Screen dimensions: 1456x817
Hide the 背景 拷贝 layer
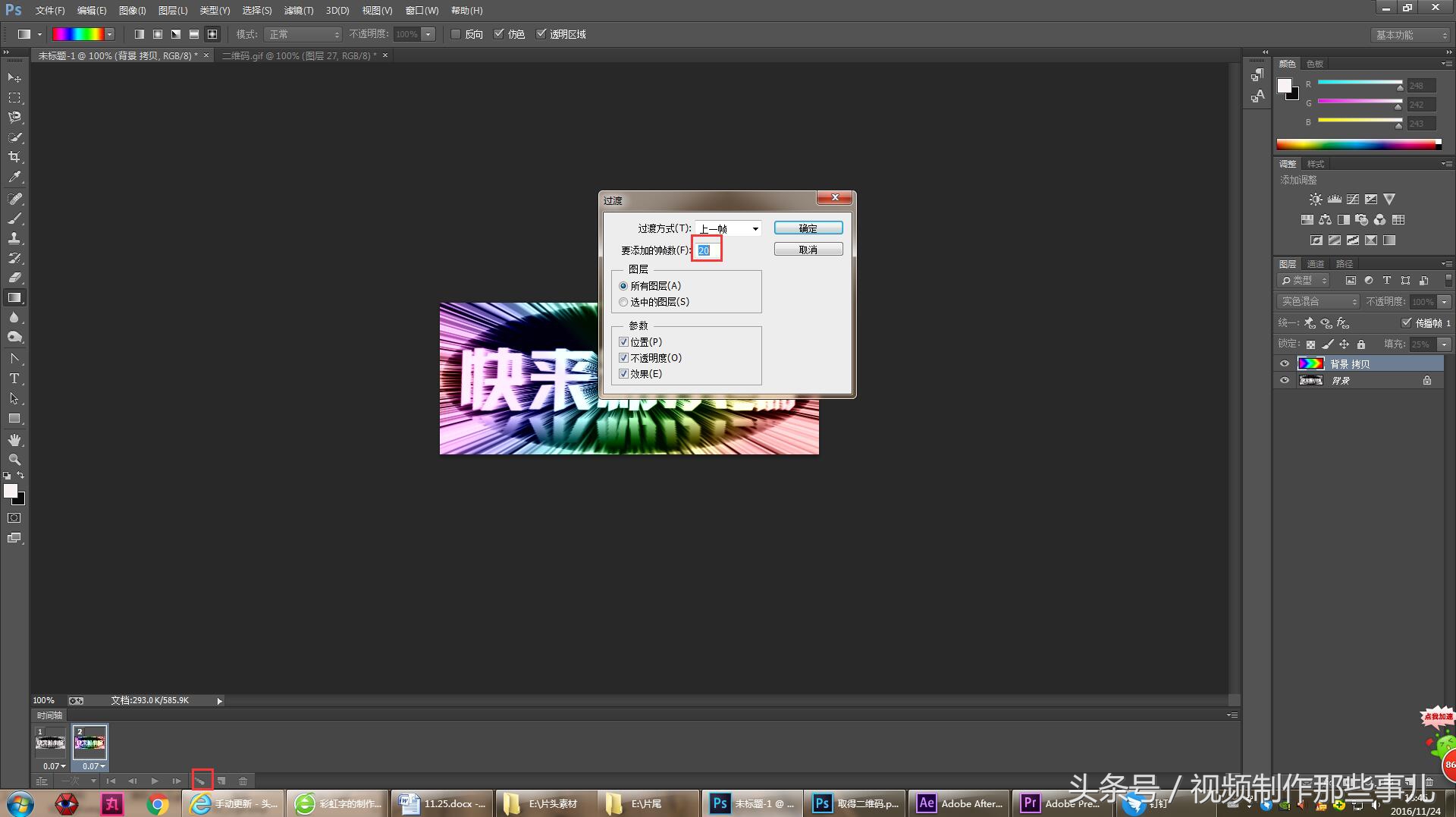pyautogui.click(x=1285, y=363)
